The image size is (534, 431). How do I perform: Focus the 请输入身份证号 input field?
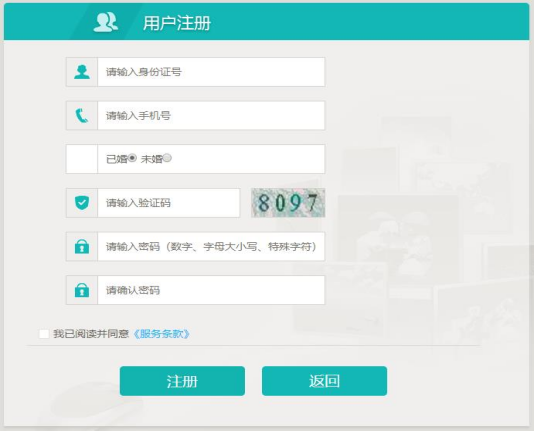pyautogui.click(x=211, y=72)
